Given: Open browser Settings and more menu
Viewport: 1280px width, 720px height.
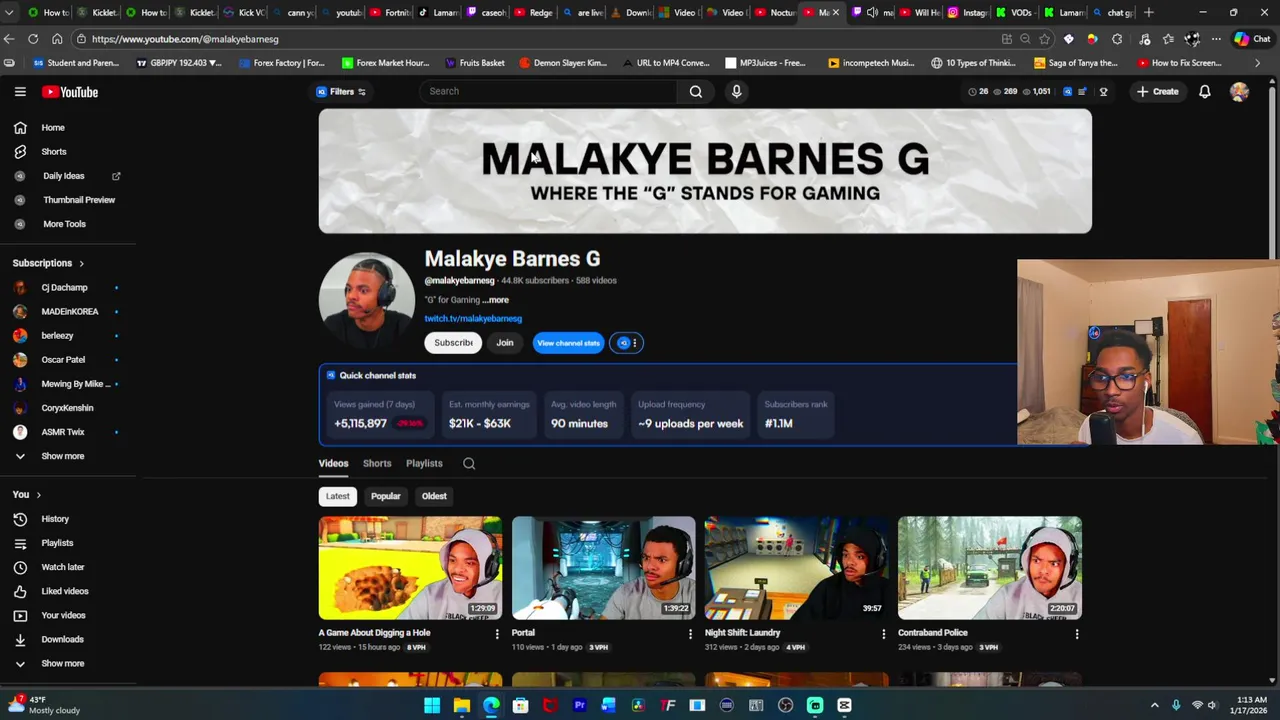Looking at the screenshot, I should pyautogui.click(x=1216, y=39).
